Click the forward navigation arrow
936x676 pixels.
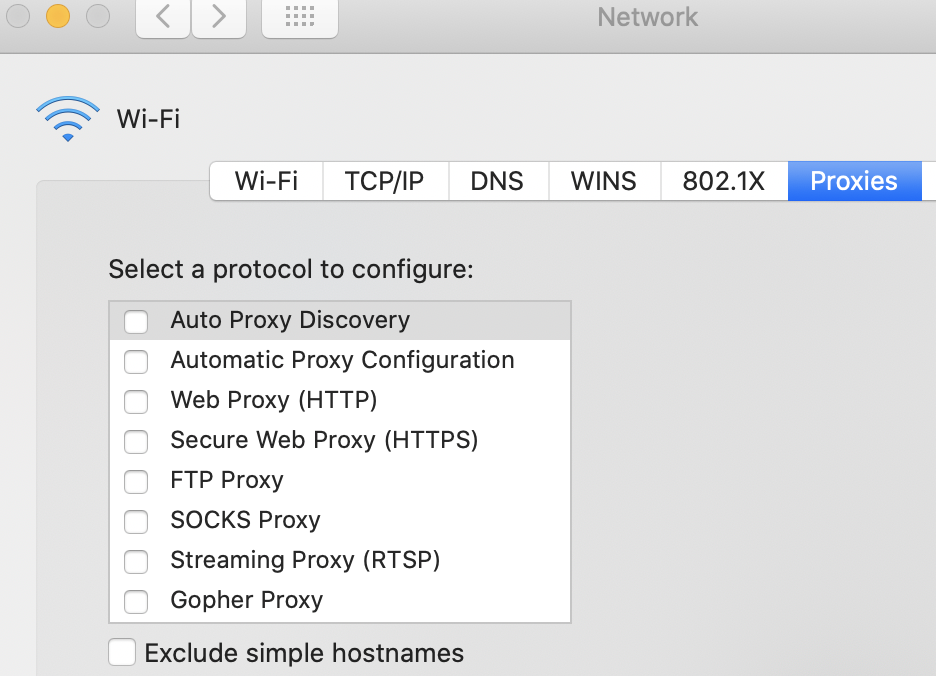tap(219, 17)
